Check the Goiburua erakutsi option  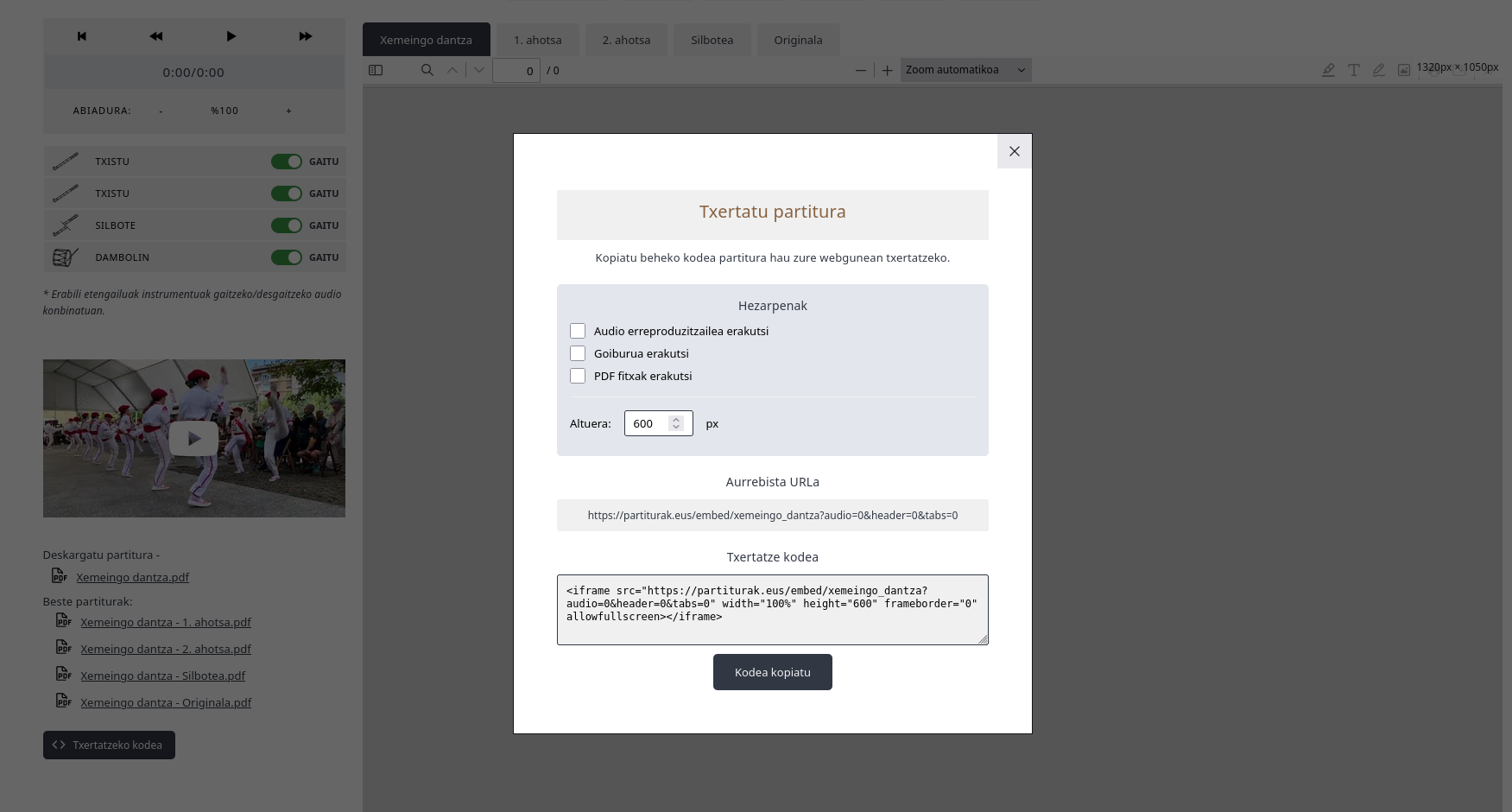(x=578, y=353)
